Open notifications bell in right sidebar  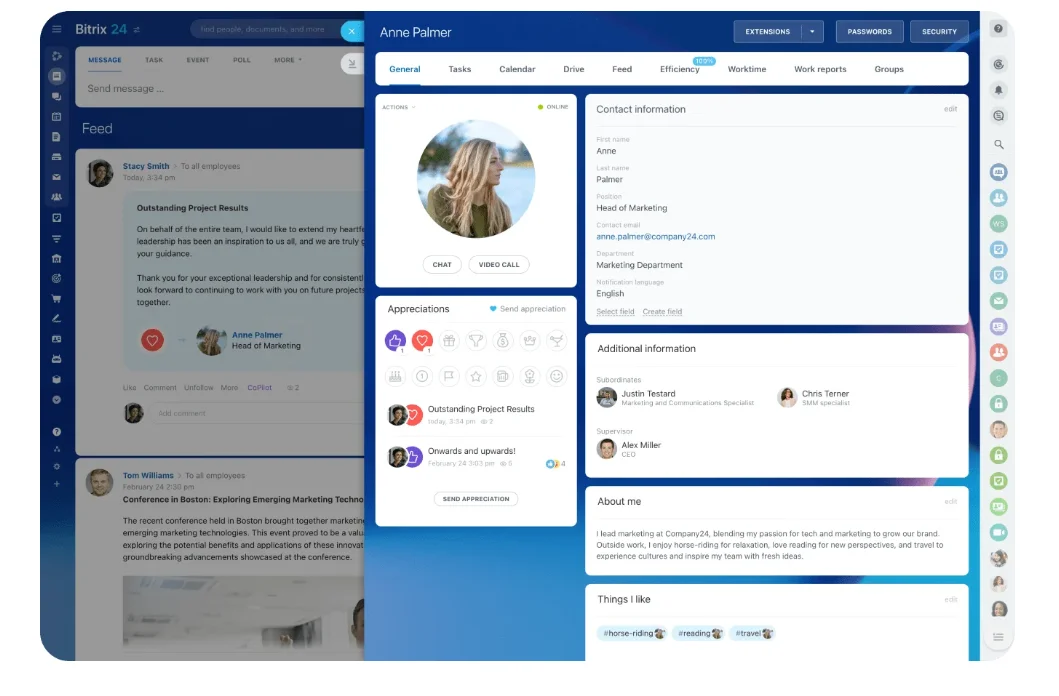998,90
